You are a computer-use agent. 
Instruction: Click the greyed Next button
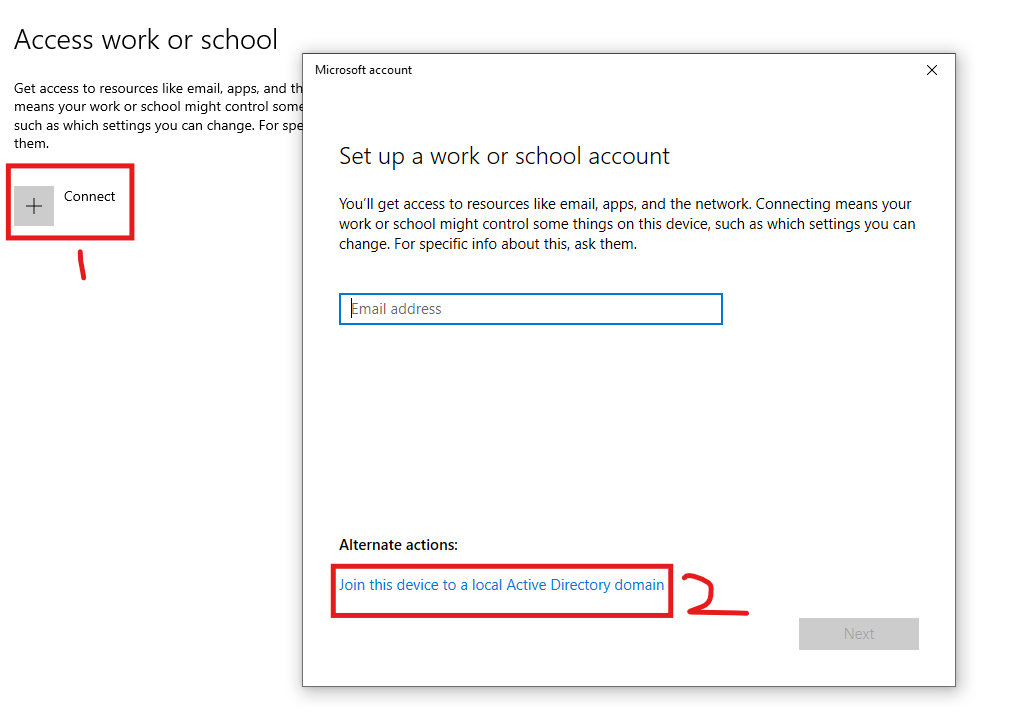point(858,634)
